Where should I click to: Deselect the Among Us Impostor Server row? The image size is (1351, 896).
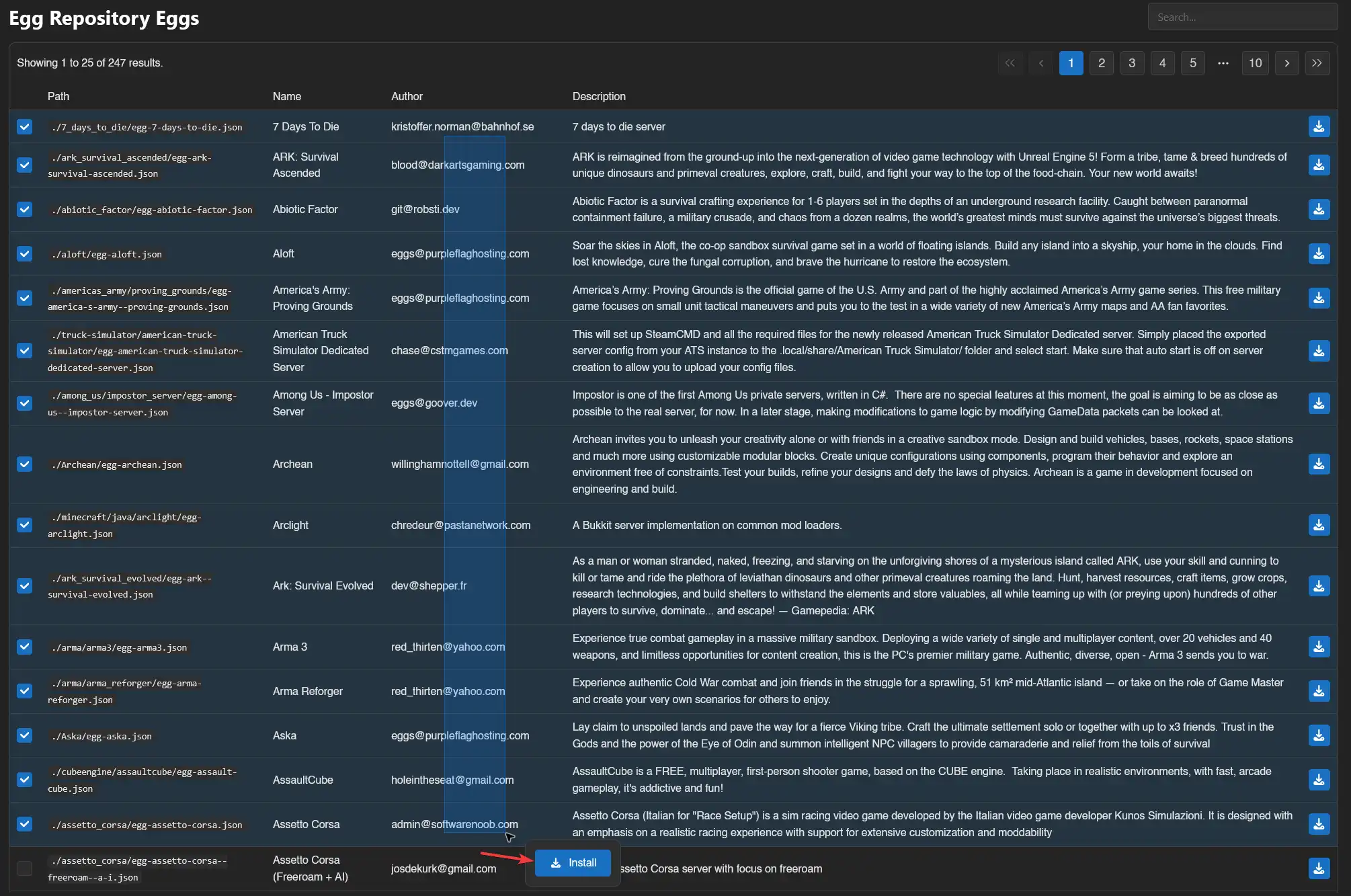pyautogui.click(x=25, y=403)
